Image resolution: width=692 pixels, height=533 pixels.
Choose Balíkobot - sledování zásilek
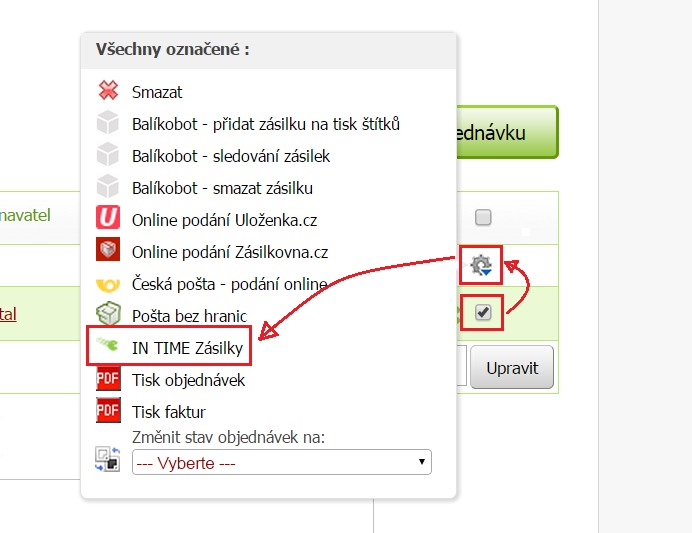231,156
